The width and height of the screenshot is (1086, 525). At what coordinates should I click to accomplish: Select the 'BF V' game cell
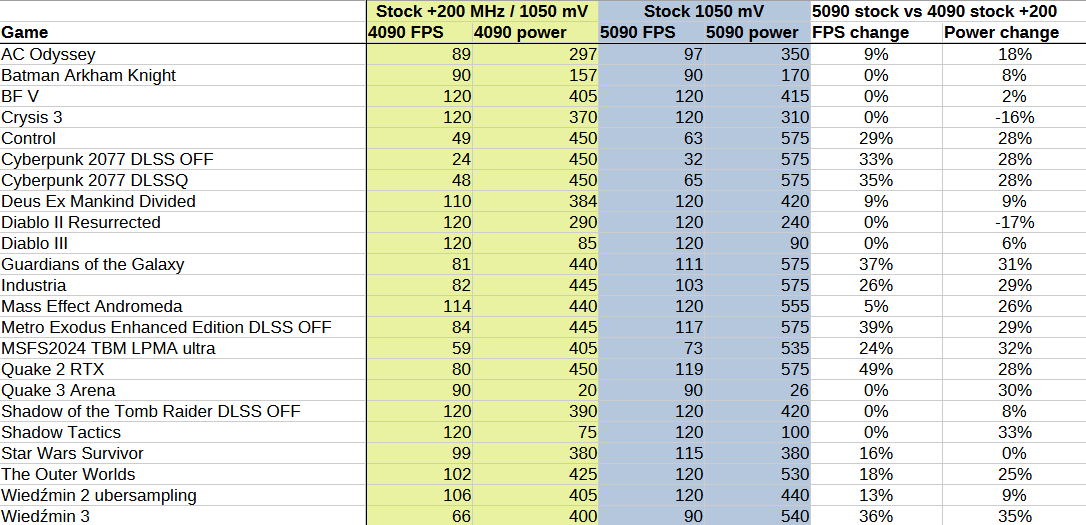tap(183, 96)
